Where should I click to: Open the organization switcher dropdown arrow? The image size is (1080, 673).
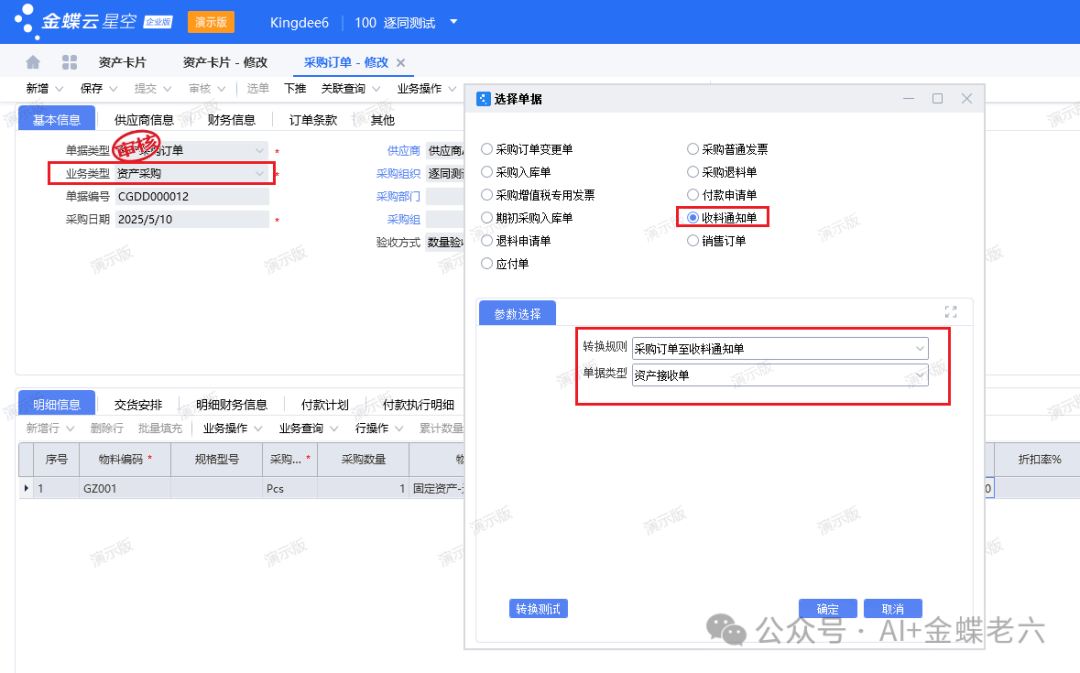(x=453, y=22)
